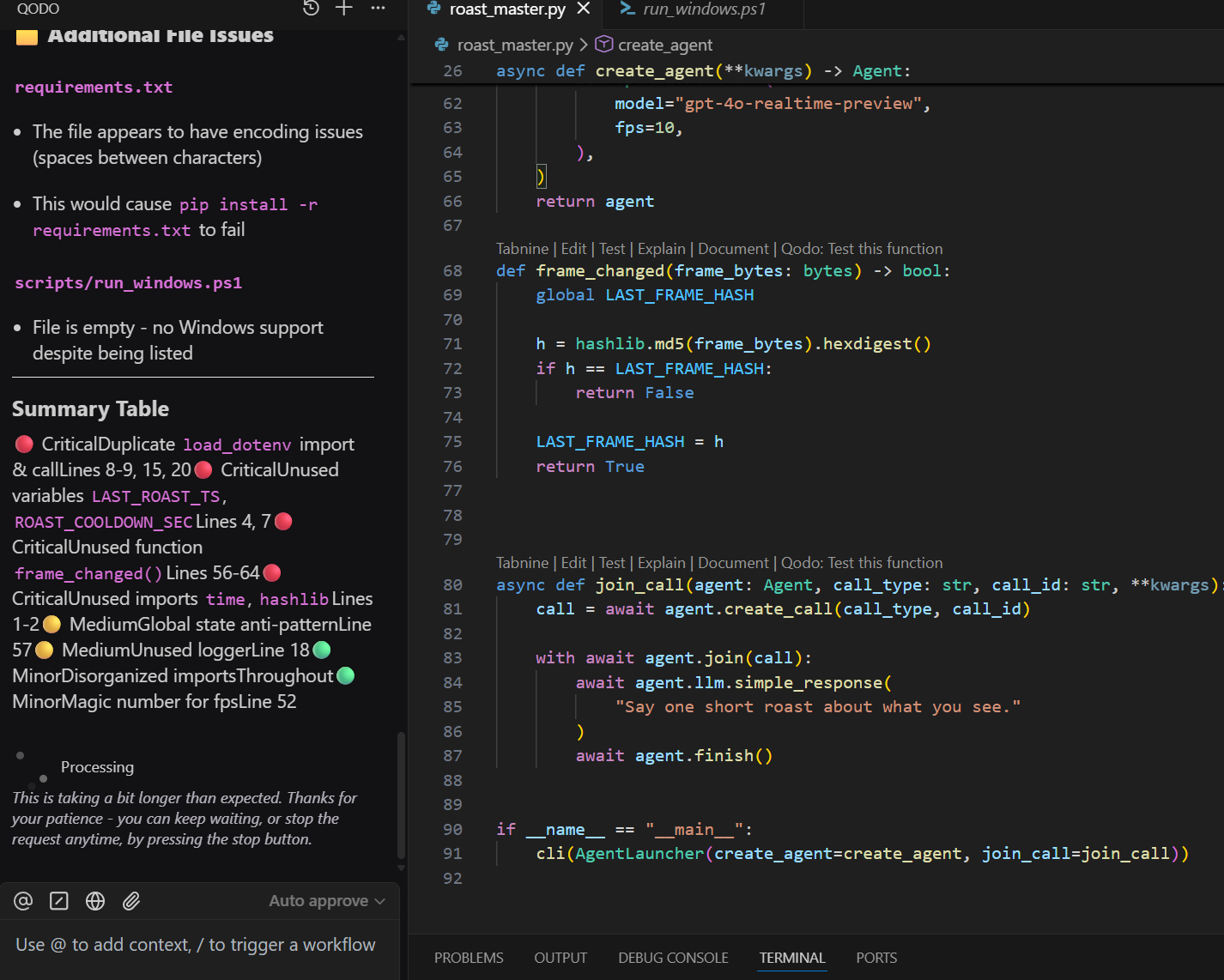Screen dimensions: 1224x980
Task: Click 'LAST_ROAST_TS' code text in summary
Action: [x=156, y=496]
